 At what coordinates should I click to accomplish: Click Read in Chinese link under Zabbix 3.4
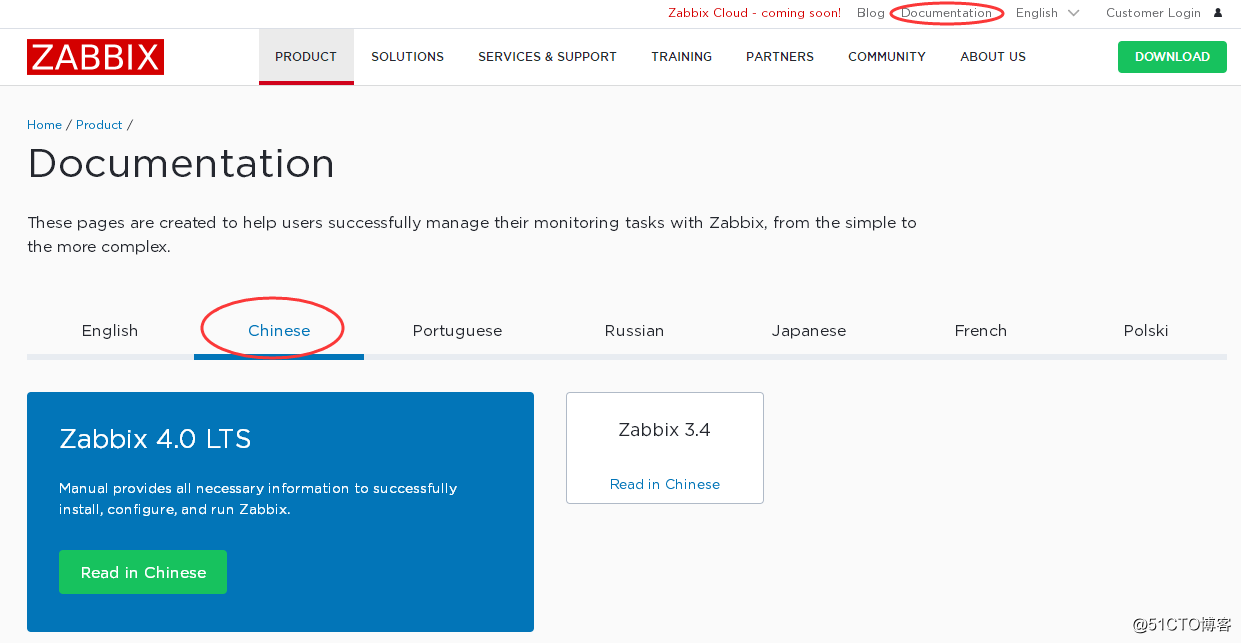[x=665, y=484]
